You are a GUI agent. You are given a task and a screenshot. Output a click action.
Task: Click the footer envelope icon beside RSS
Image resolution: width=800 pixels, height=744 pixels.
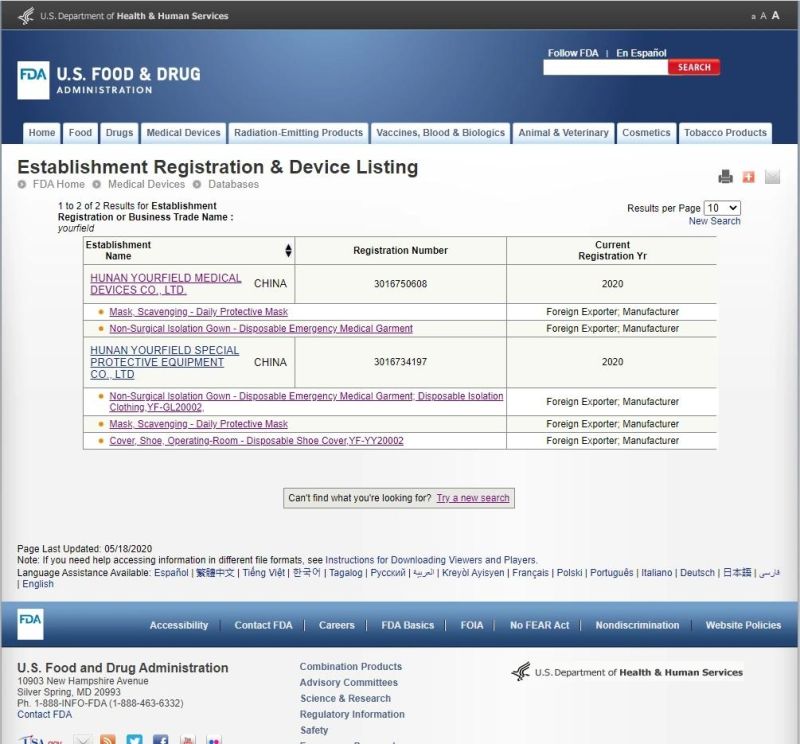coord(83,739)
